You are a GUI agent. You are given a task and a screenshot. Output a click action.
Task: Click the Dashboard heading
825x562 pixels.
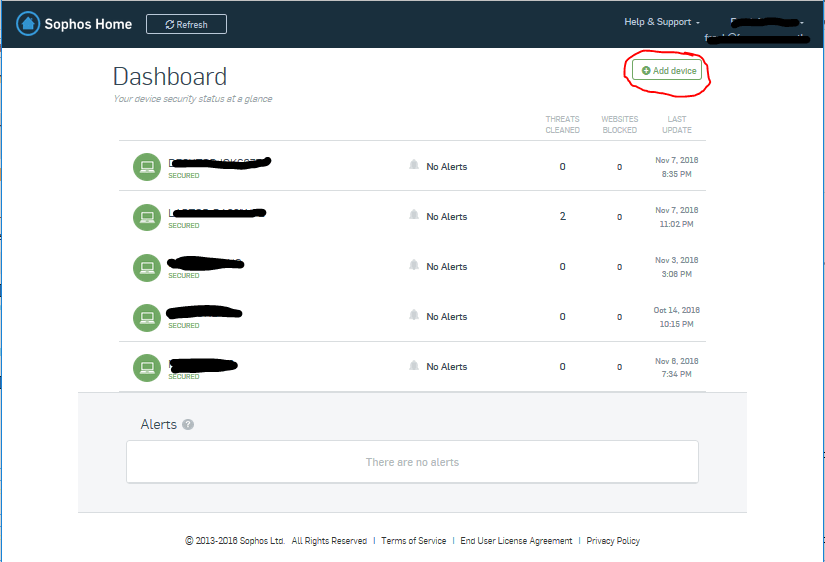coord(170,77)
